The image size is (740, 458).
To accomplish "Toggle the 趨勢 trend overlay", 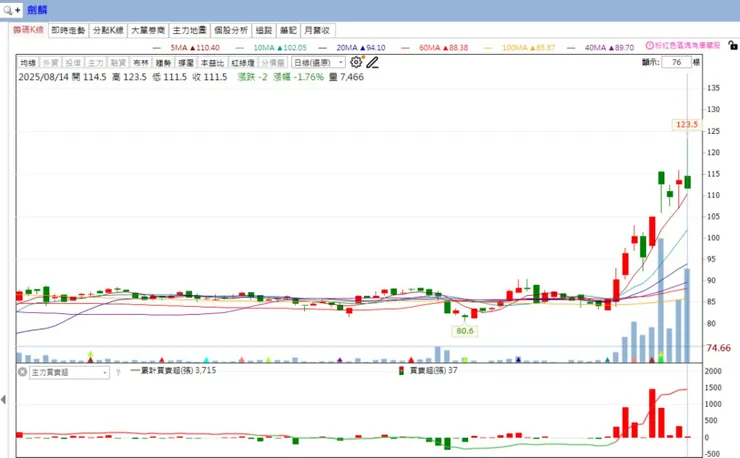I will (x=163, y=63).
